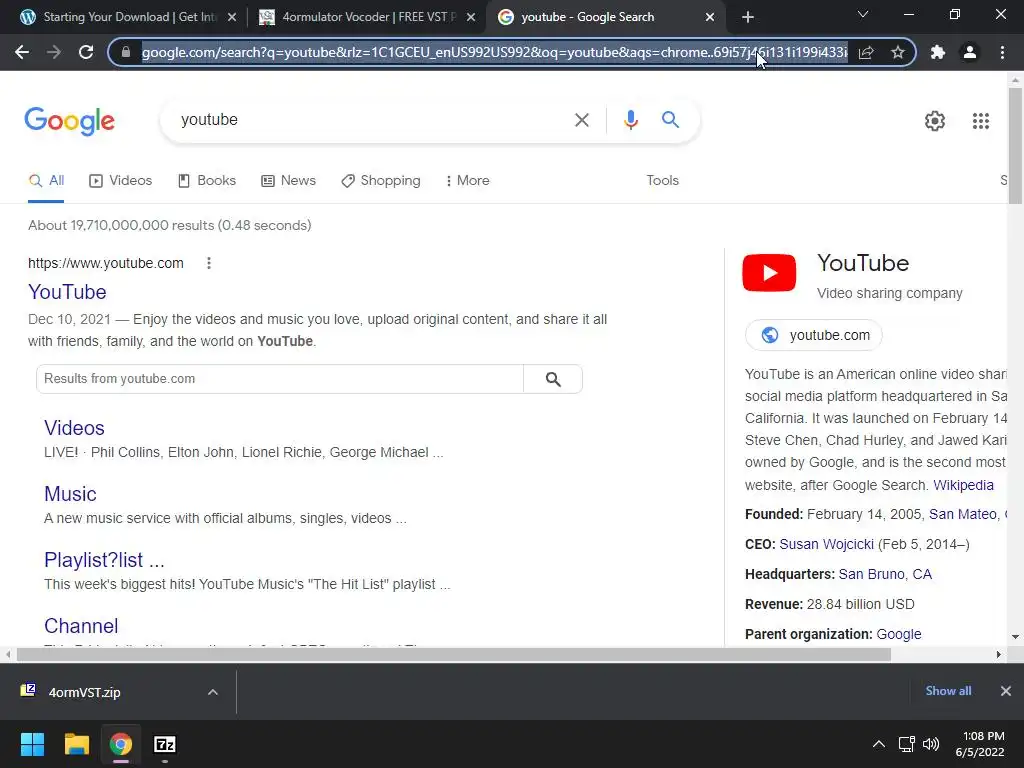Screen dimensions: 1024x768
Task: Open the clock and date panel
Action: tap(980, 744)
